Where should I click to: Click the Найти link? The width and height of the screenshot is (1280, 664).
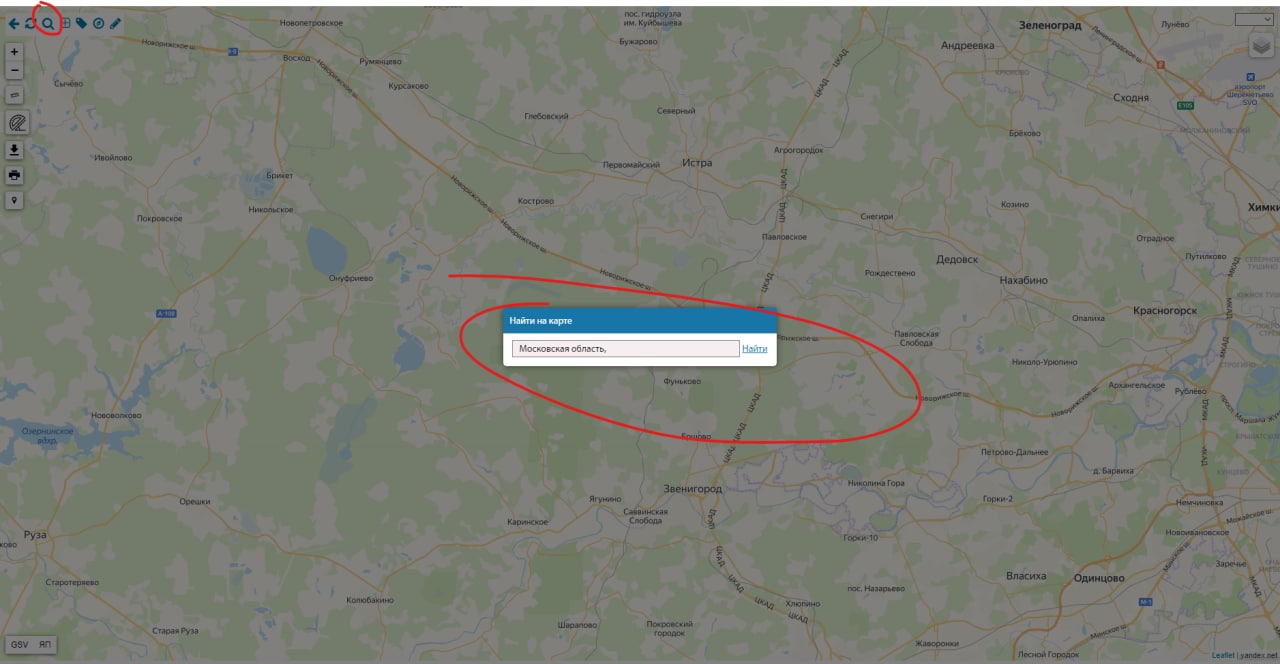coord(755,349)
